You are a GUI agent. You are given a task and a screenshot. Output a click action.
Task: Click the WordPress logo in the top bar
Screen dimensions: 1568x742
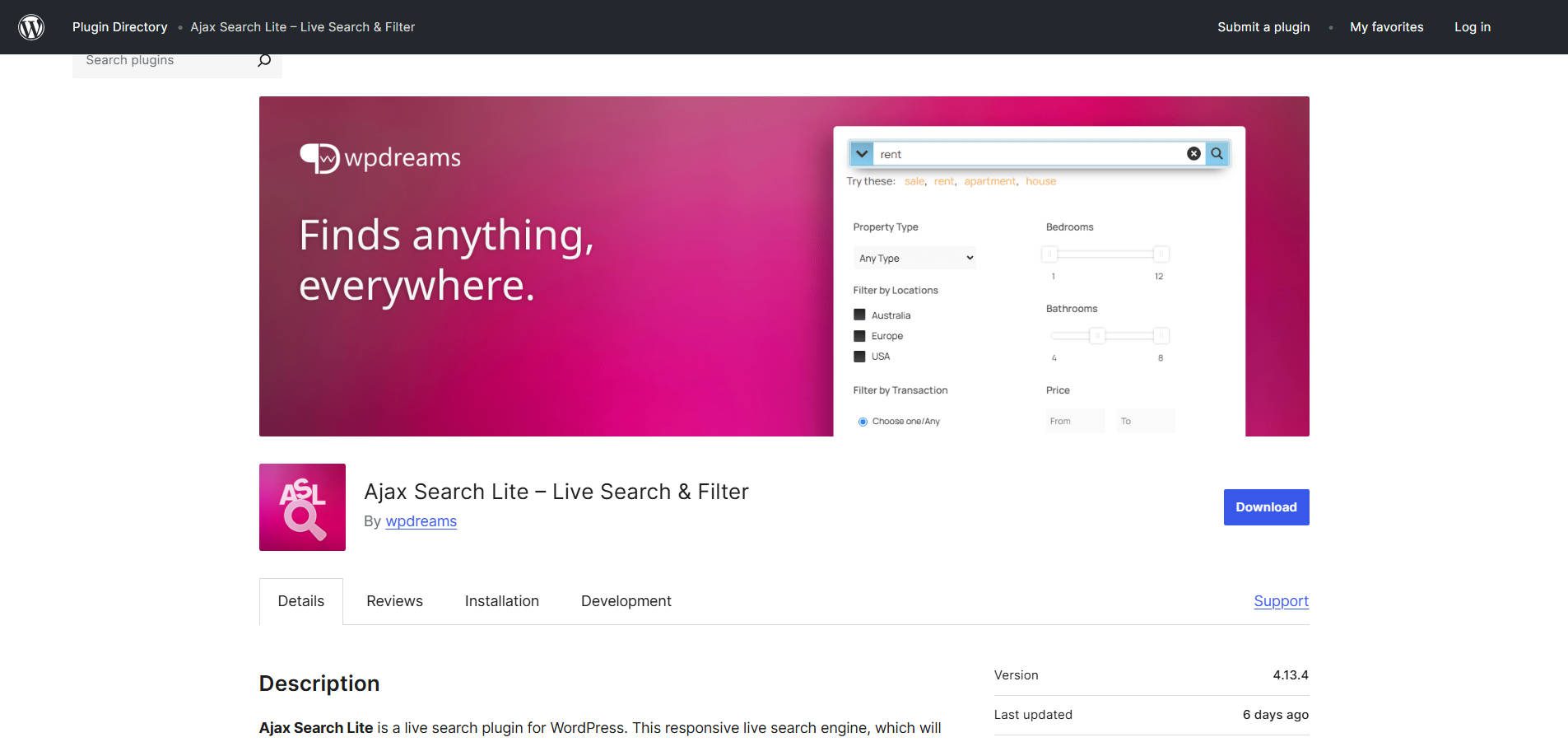click(31, 26)
